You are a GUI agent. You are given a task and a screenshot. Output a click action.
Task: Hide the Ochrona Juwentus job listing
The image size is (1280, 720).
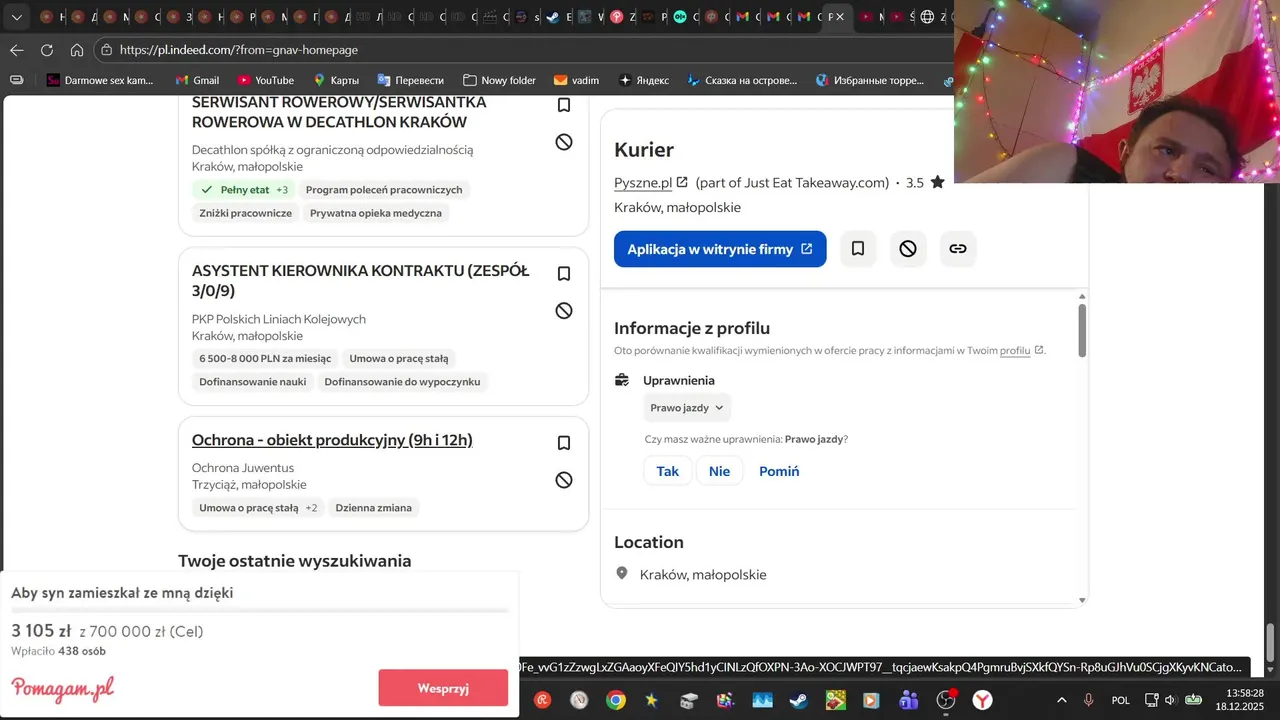(564, 480)
